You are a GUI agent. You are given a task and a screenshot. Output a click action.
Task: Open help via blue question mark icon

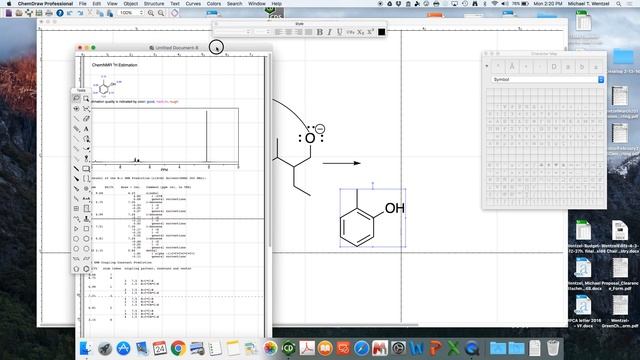[x=60, y=13]
